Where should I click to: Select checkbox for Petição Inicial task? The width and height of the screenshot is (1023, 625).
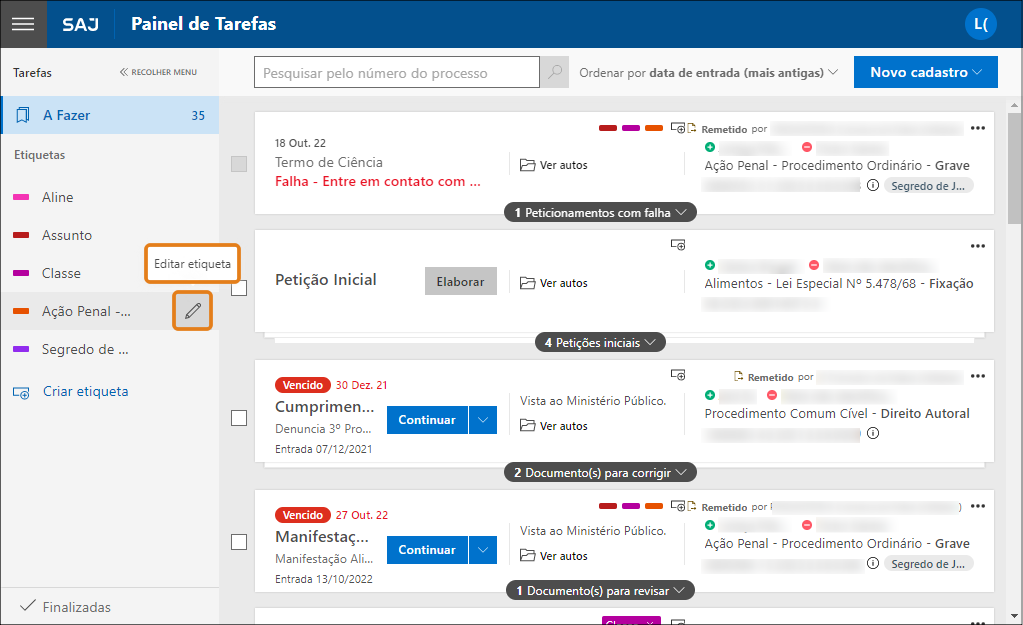pyautogui.click(x=239, y=288)
